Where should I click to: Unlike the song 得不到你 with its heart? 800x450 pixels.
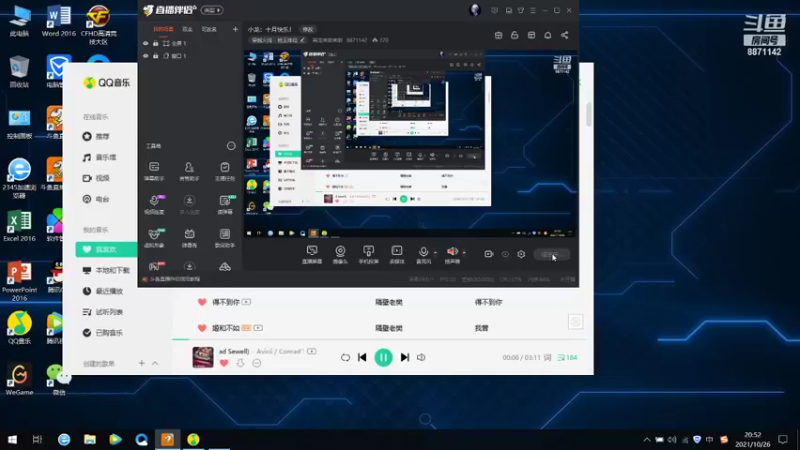click(x=202, y=302)
